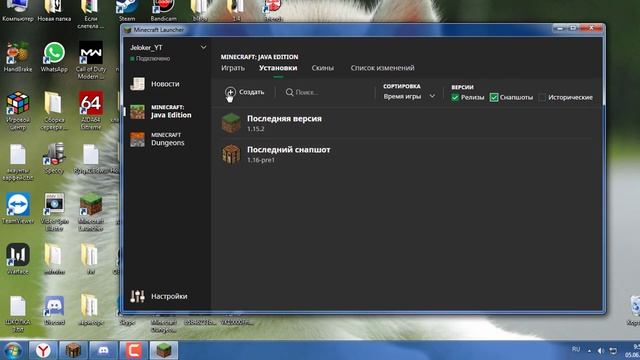The image size is (640, 360).
Task: Click the HandBrake desktop shortcut
Action: point(18,57)
